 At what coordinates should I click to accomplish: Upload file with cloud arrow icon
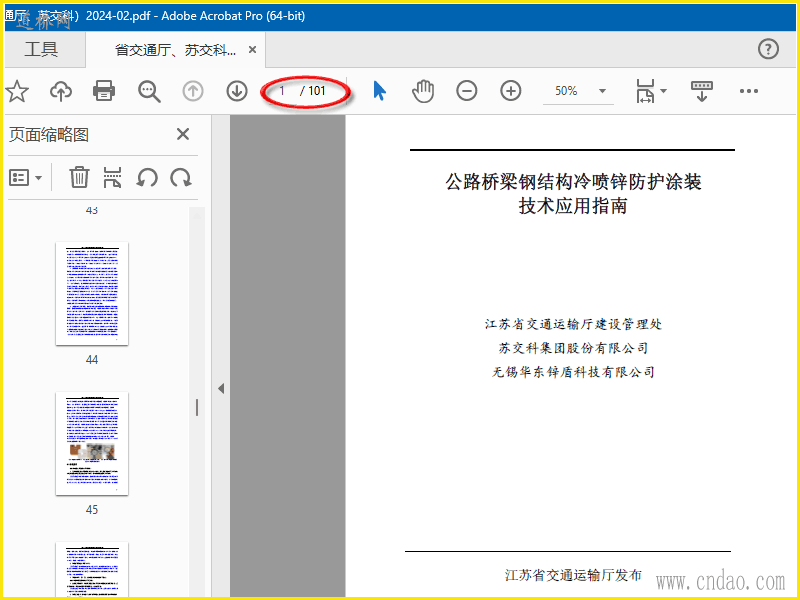(61, 91)
